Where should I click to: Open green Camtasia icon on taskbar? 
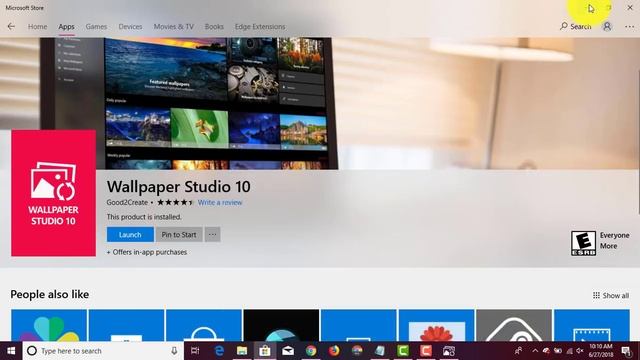click(x=403, y=351)
